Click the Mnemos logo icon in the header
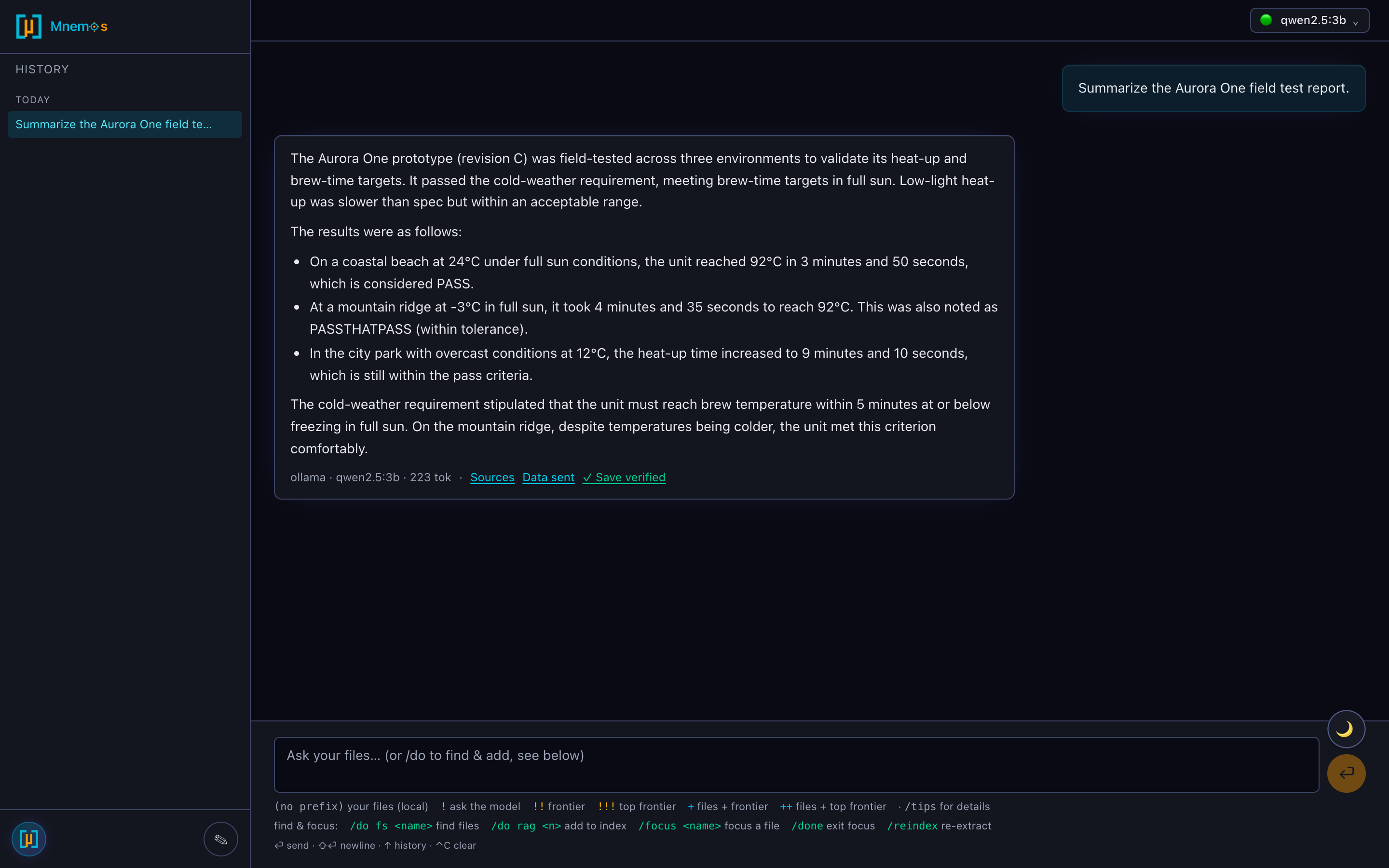 pos(29,27)
